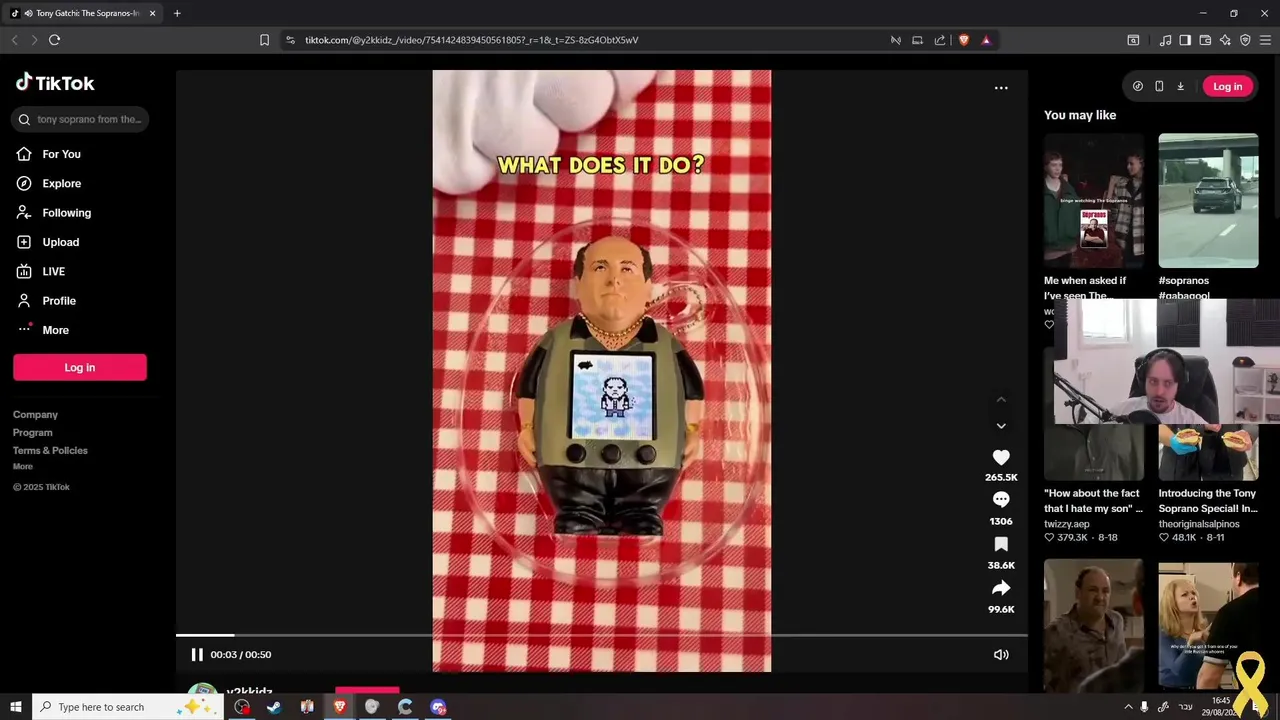Click the address bar URL

click(471, 40)
